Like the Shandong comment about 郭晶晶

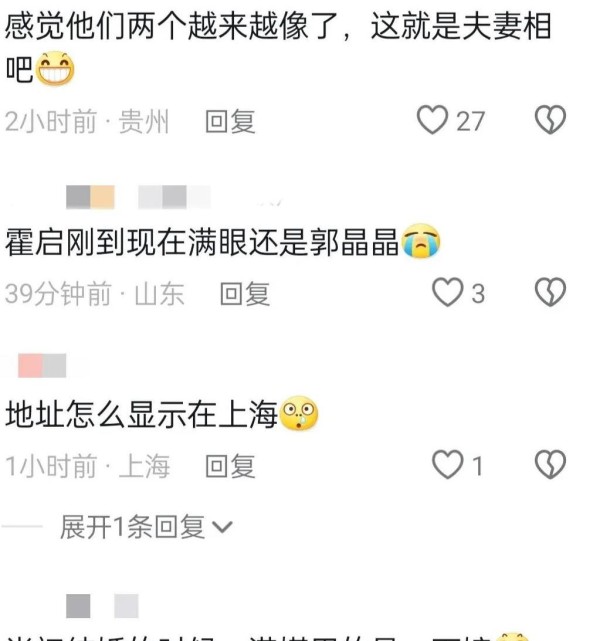448,292
